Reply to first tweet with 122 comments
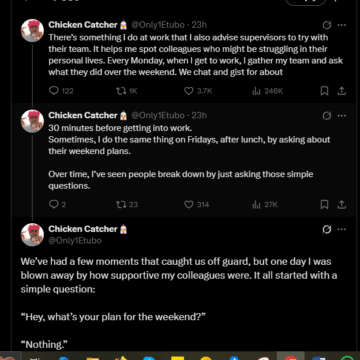The width and height of the screenshot is (360, 360). point(61,91)
